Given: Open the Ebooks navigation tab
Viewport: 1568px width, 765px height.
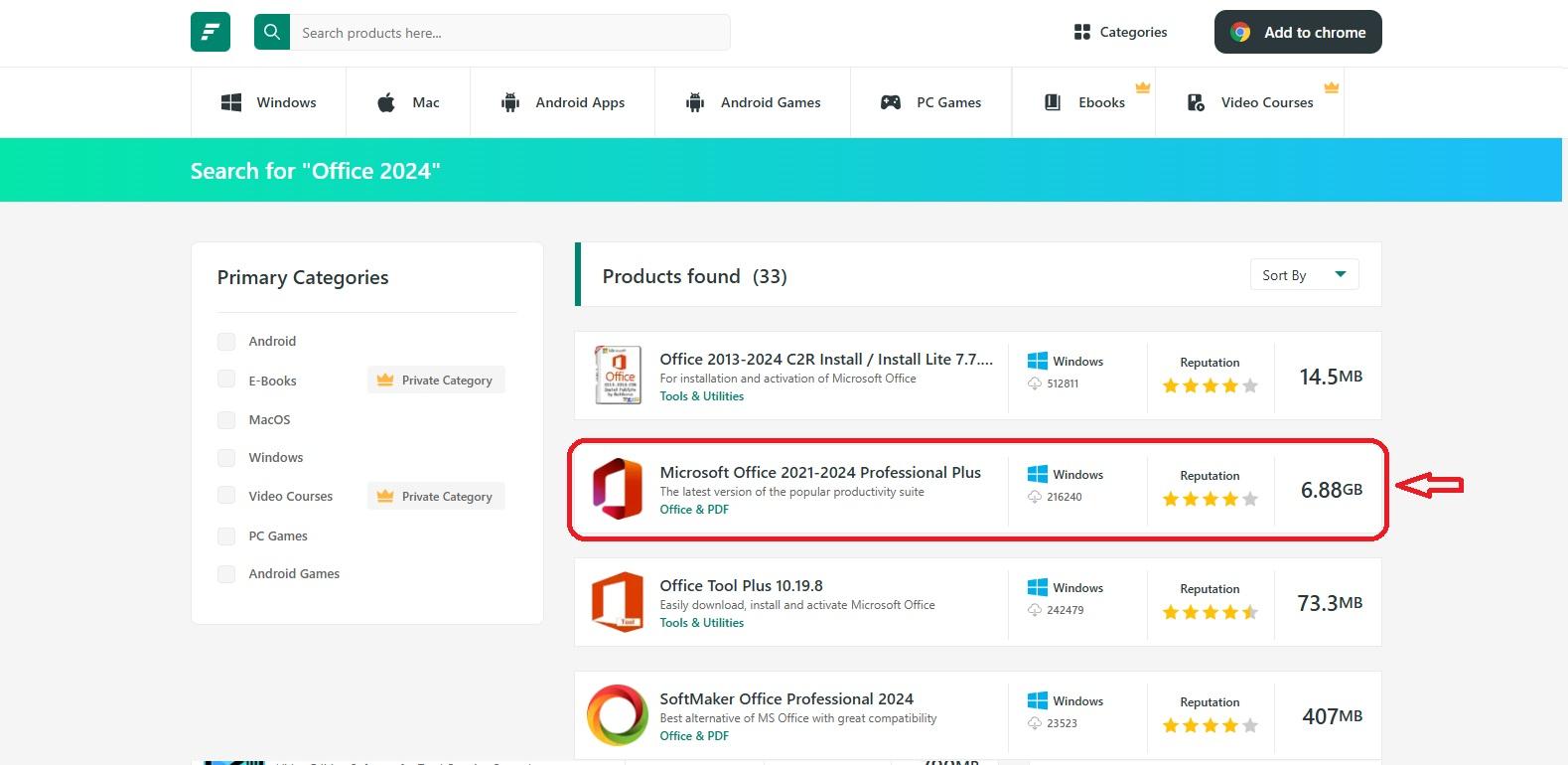Looking at the screenshot, I should (1084, 102).
